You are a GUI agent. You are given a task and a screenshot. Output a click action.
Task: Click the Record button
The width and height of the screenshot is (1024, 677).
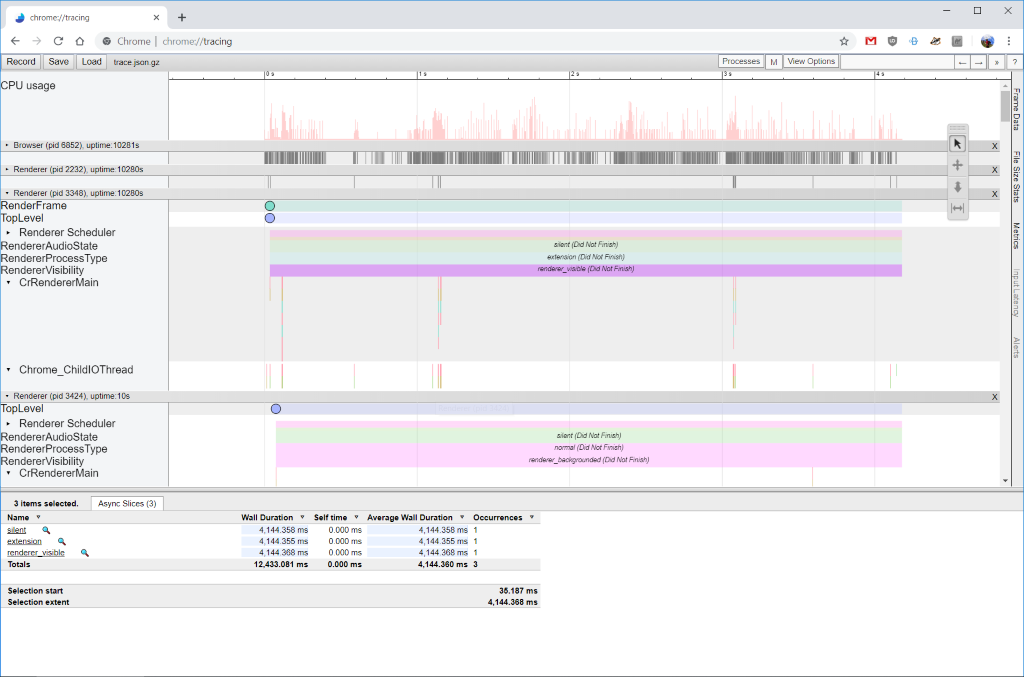[x=20, y=61]
